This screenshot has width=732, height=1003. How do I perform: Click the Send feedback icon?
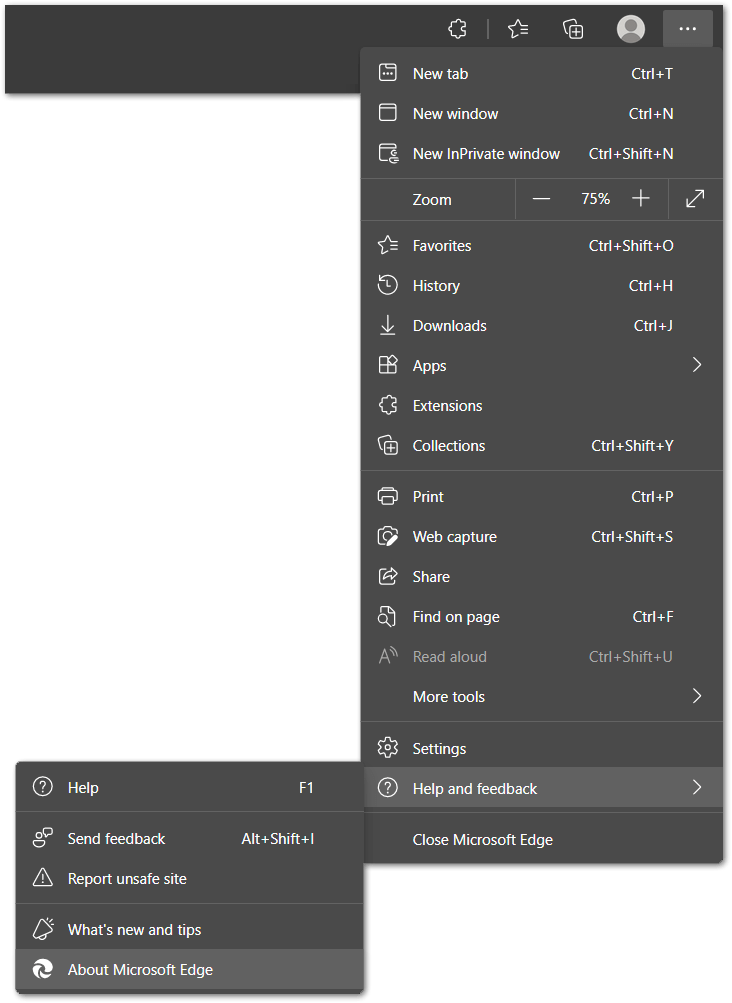tap(43, 838)
